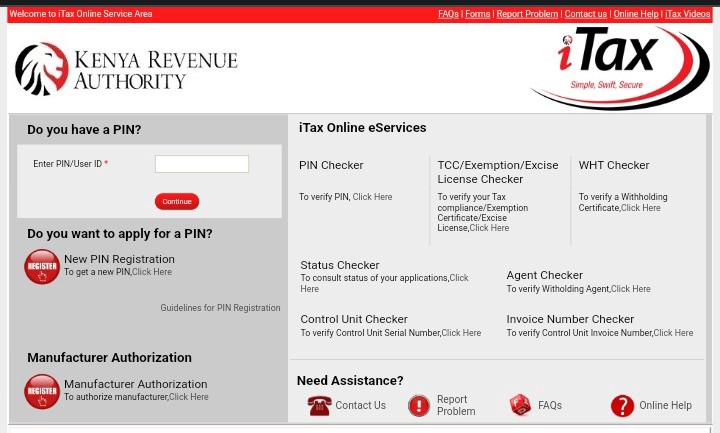Open Report Problem in the top bar
Image resolution: width=720 pixels, height=433 pixels.
tap(527, 14)
